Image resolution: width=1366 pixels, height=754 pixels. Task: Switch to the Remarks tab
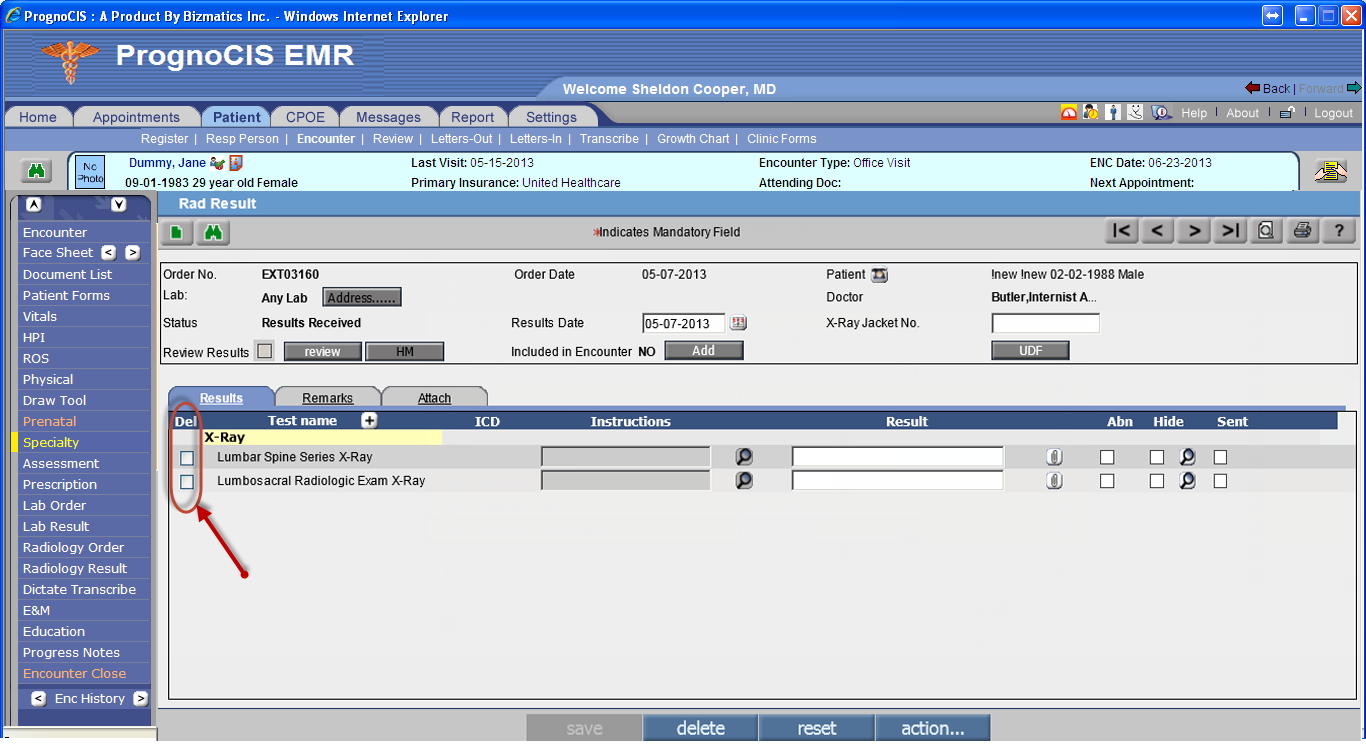pos(328,398)
